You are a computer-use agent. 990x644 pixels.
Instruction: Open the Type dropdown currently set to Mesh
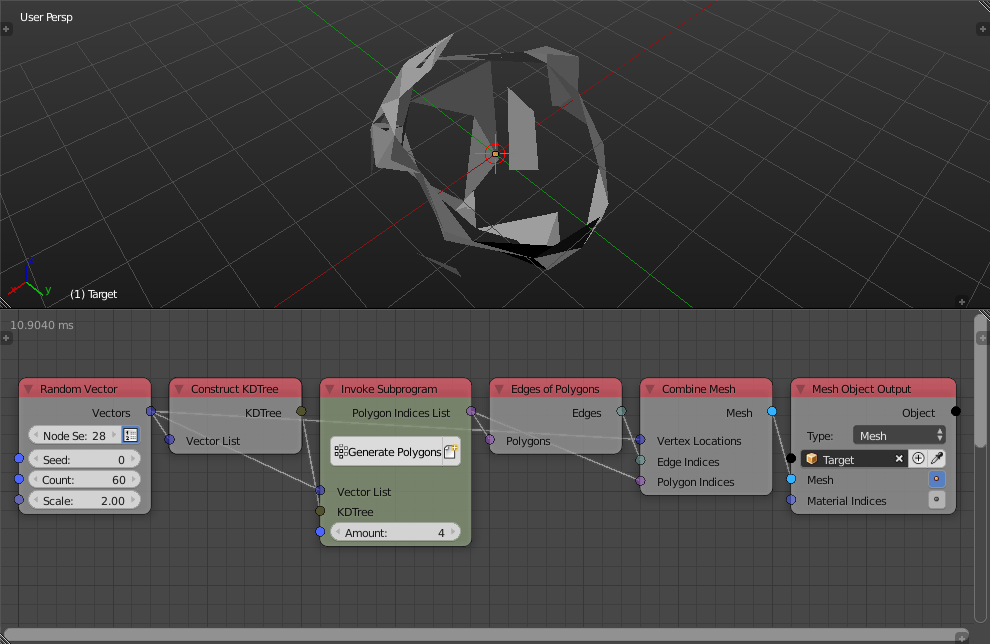(x=898, y=434)
